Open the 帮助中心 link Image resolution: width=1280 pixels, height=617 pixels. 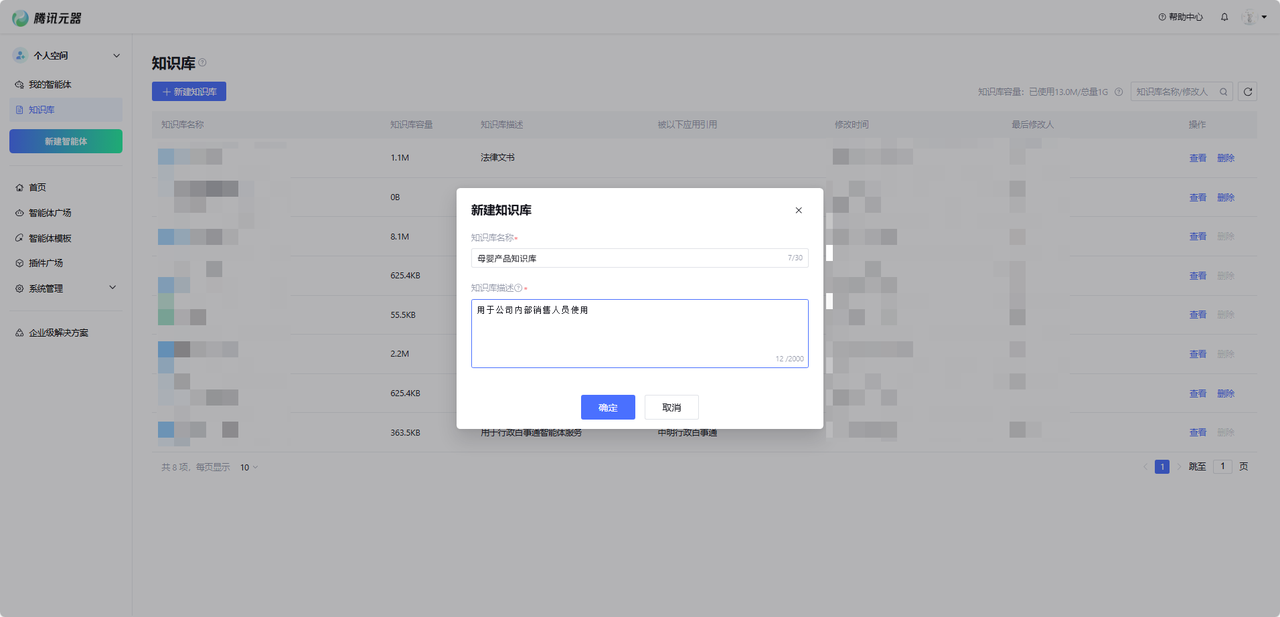1180,17
